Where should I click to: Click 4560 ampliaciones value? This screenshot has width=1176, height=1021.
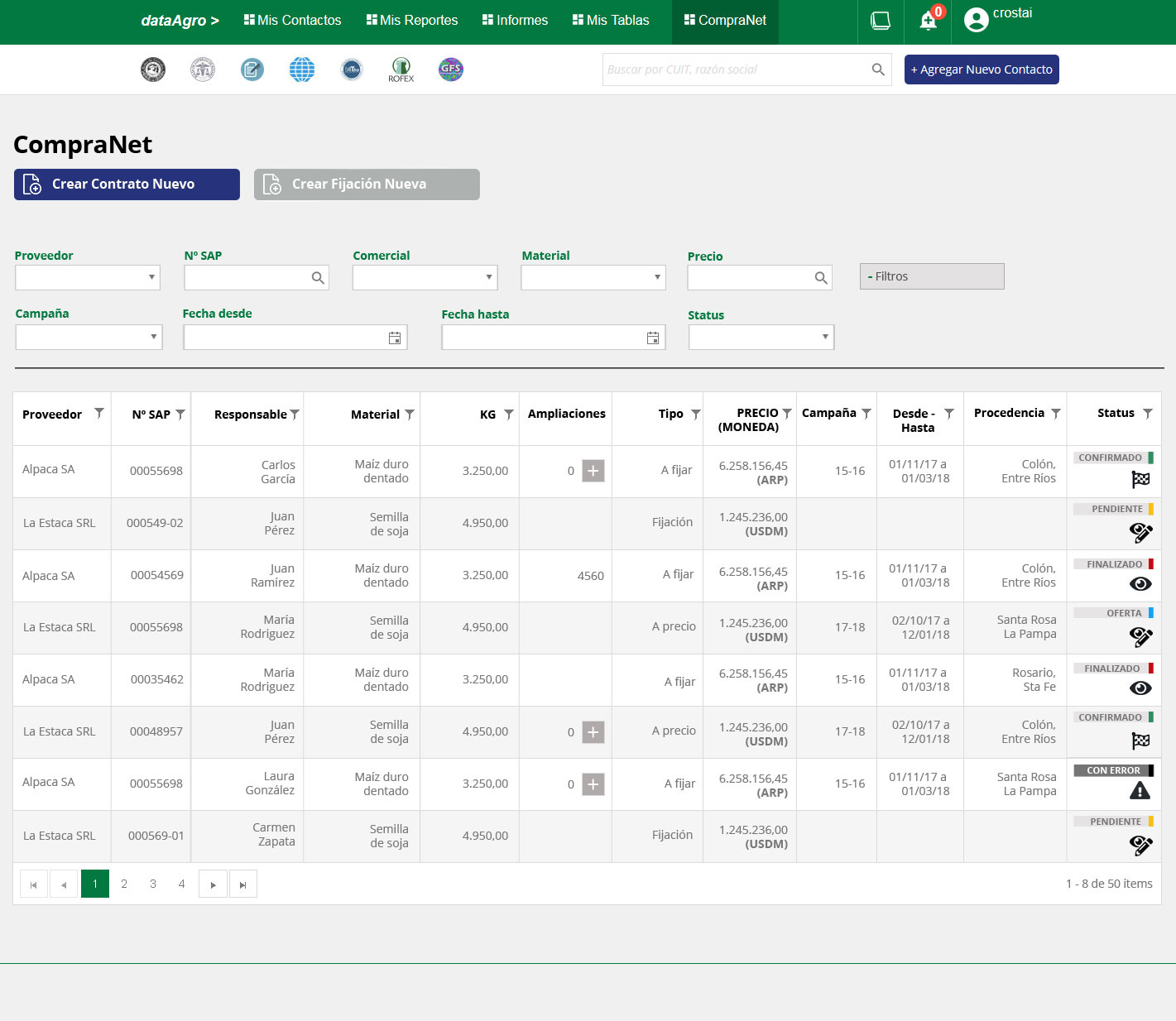click(x=591, y=576)
